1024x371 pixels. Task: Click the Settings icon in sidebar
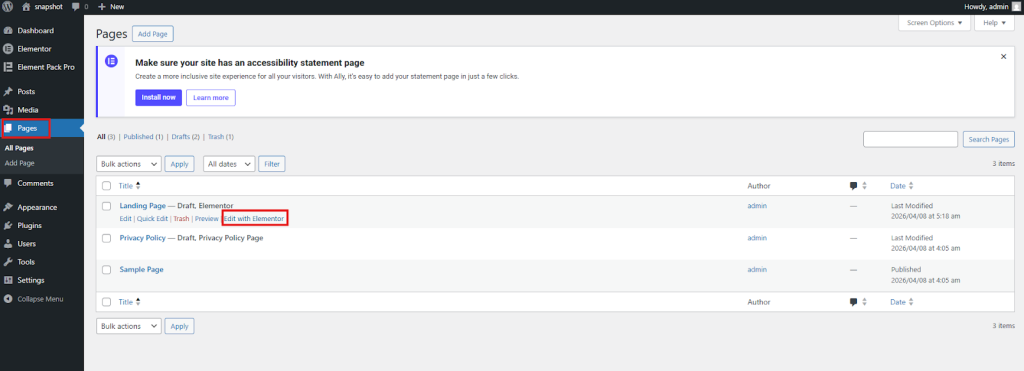[x=8, y=280]
